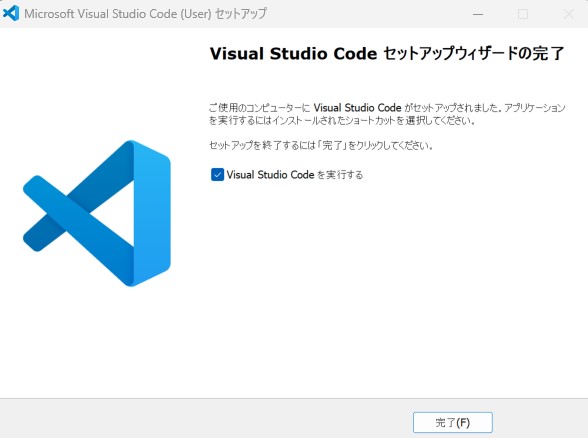Click the VS Code icon in title bar
Image resolution: width=588 pixels, height=438 pixels.
click(x=11, y=14)
